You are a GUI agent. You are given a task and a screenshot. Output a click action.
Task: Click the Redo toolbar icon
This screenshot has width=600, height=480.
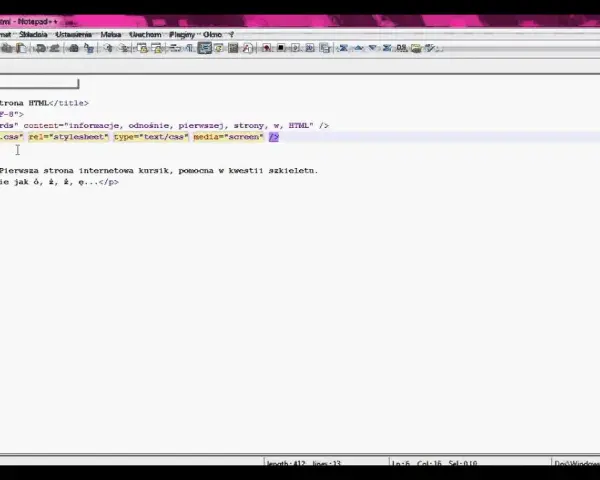pyautogui.click(x=54, y=48)
